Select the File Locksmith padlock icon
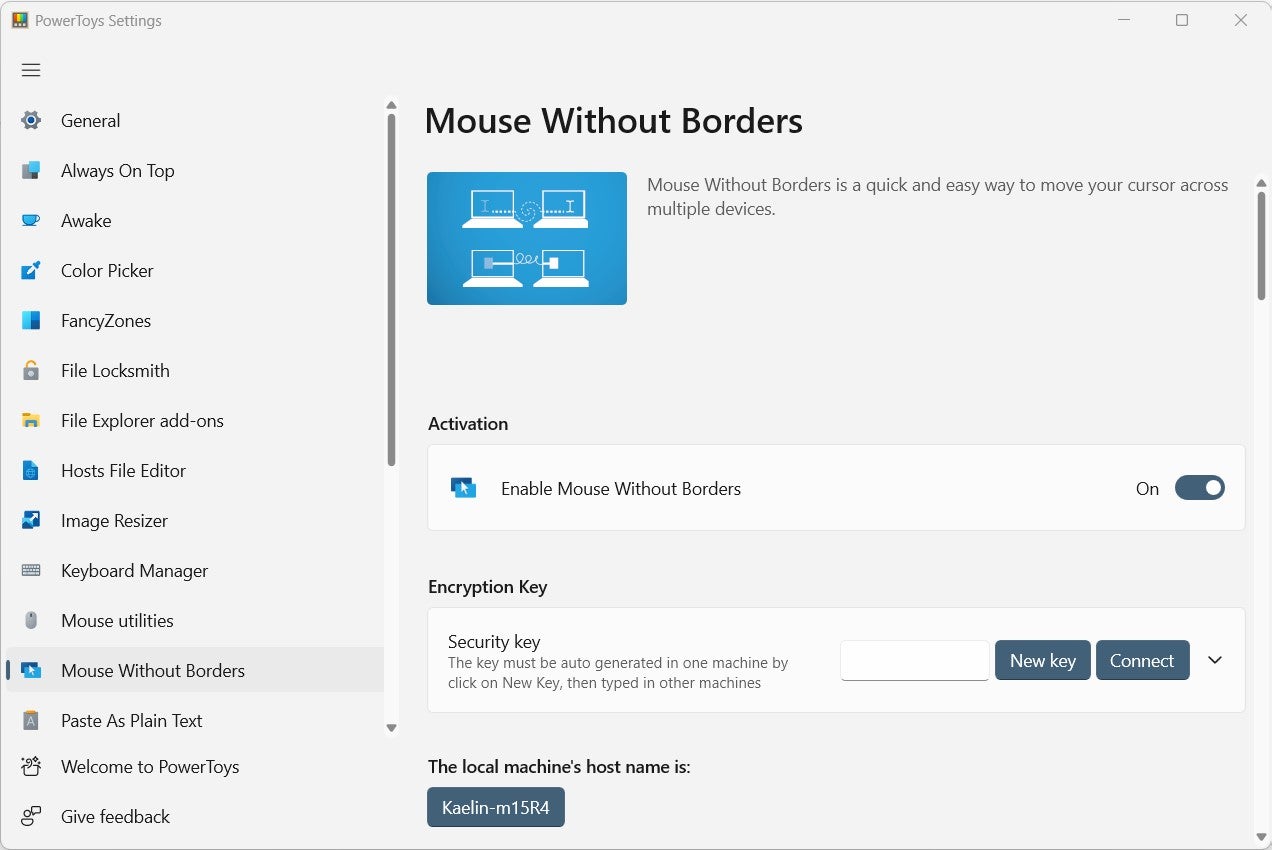The height and width of the screenshot is (850, 1272). (31, 371)
